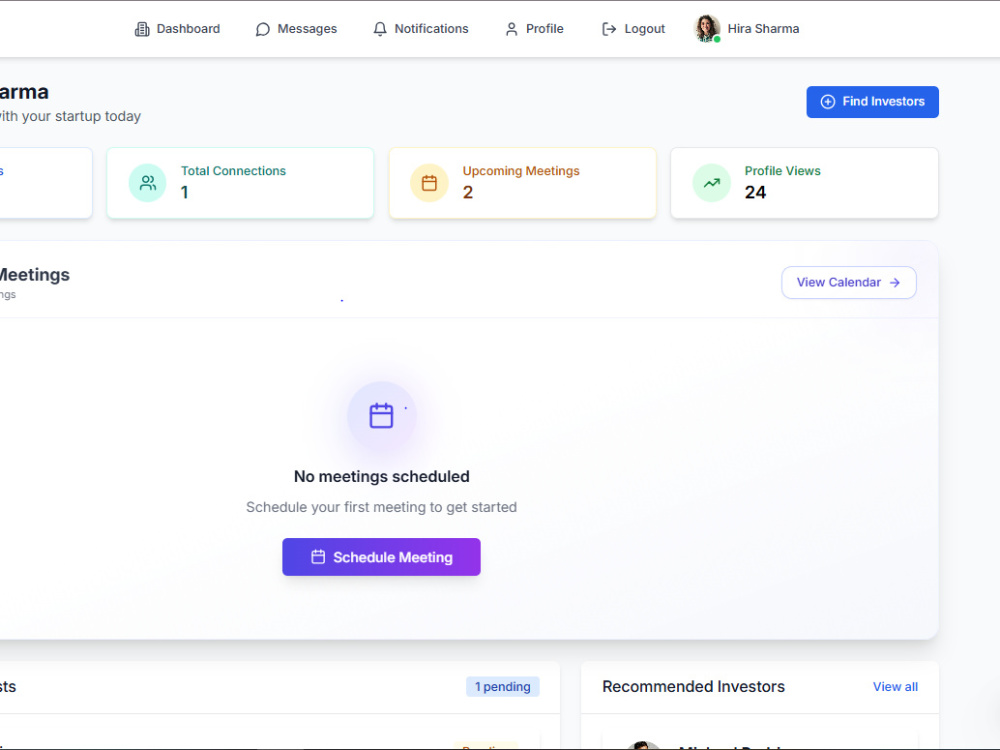Open View Calendar

point(849,283)
